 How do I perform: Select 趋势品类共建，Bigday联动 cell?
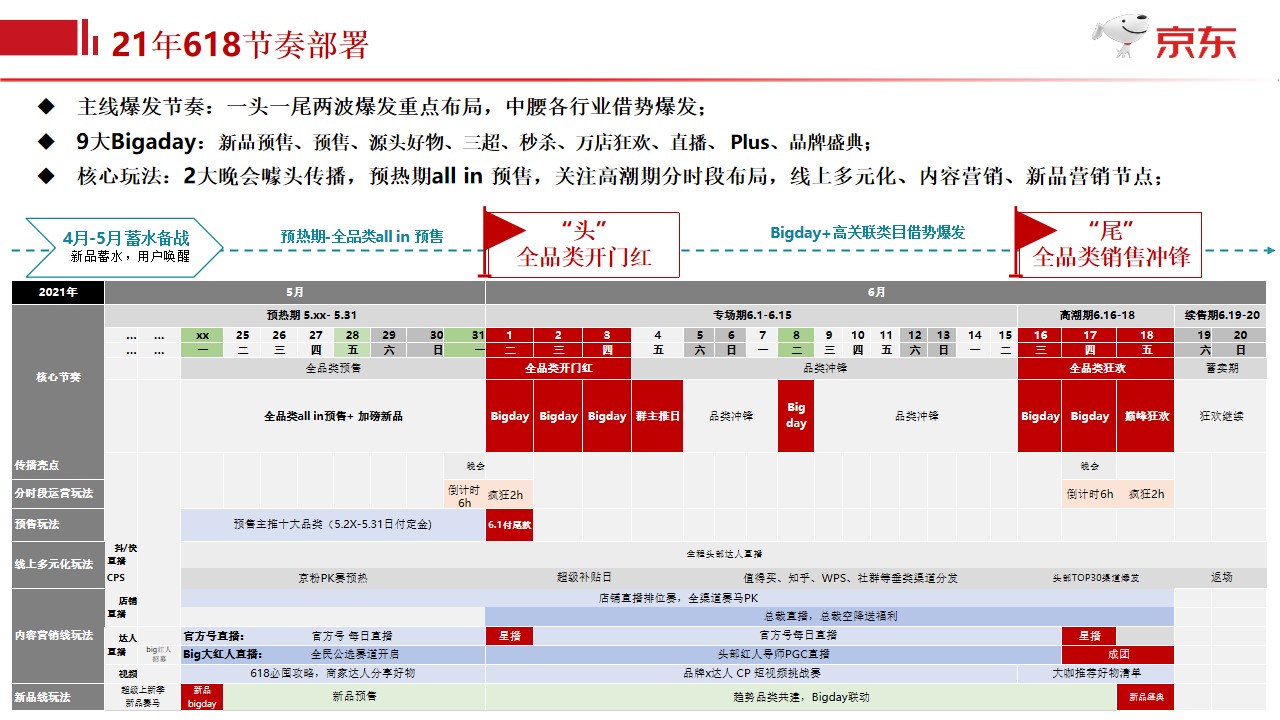click(x=801, y=697)
